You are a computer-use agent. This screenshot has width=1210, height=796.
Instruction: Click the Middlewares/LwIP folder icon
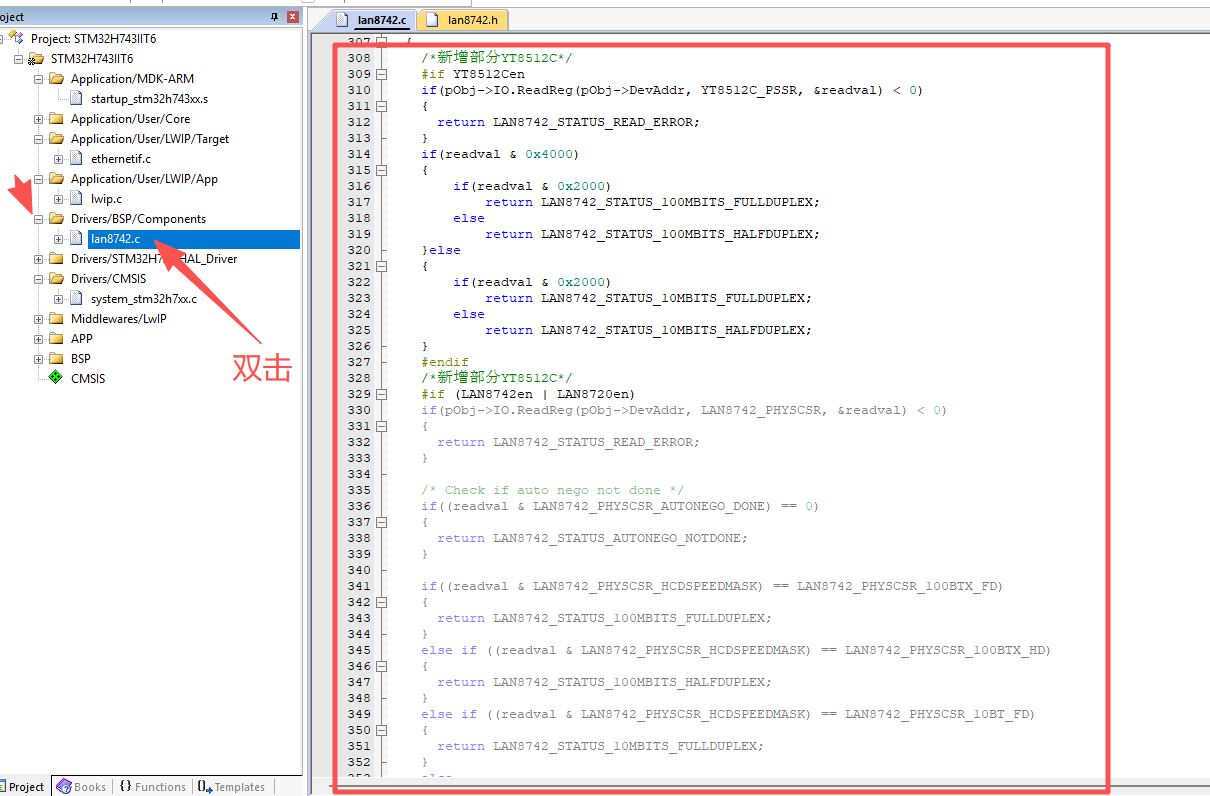[56, 319]
